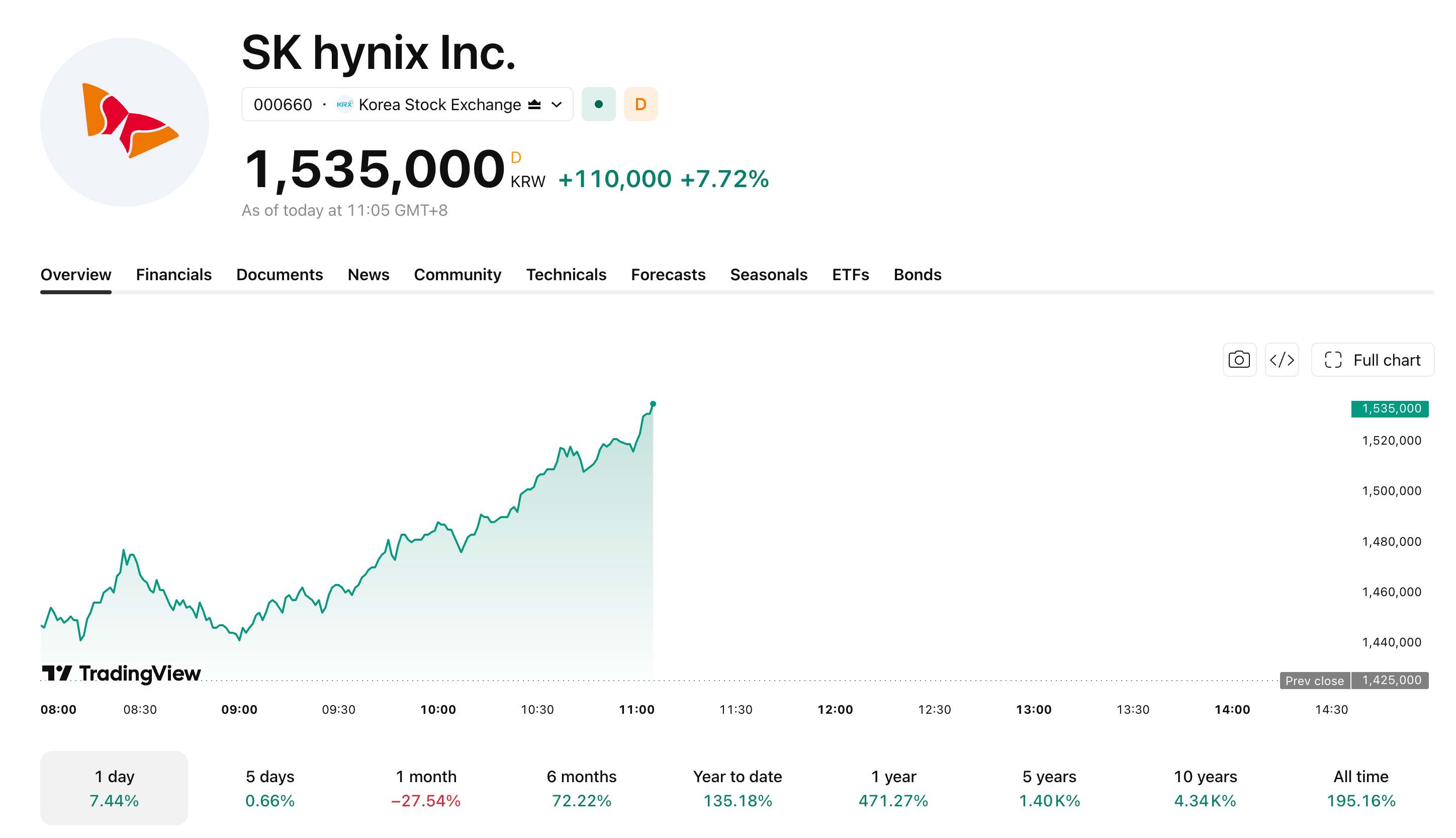Select the Community tab
Image resolution: width=1456 pixels, height=838 pixels.
458,275
